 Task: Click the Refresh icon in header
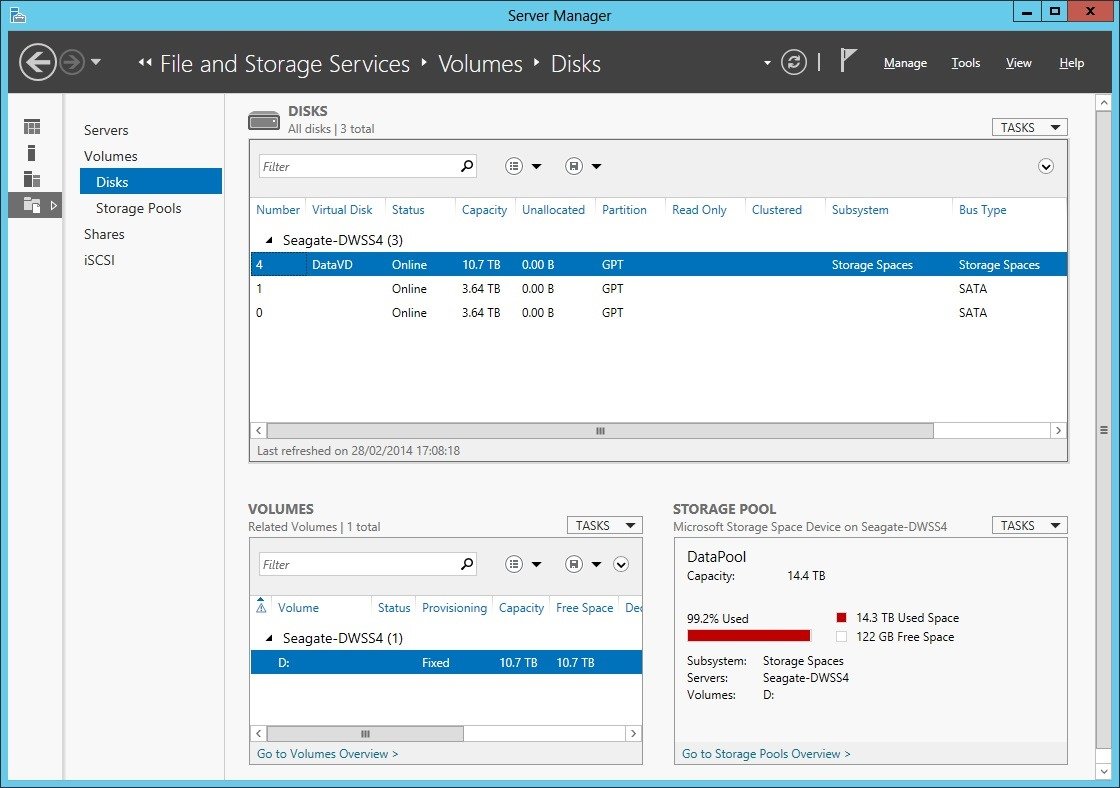794,62
